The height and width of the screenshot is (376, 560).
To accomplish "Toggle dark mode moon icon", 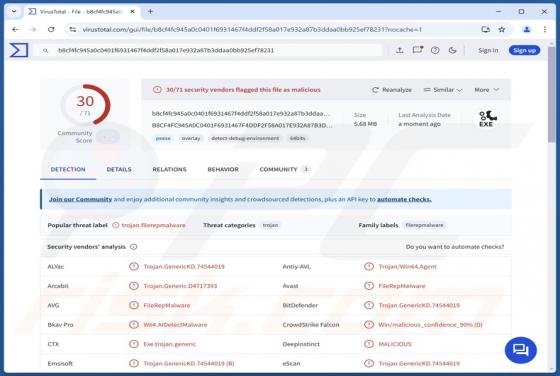I will 452,50.
